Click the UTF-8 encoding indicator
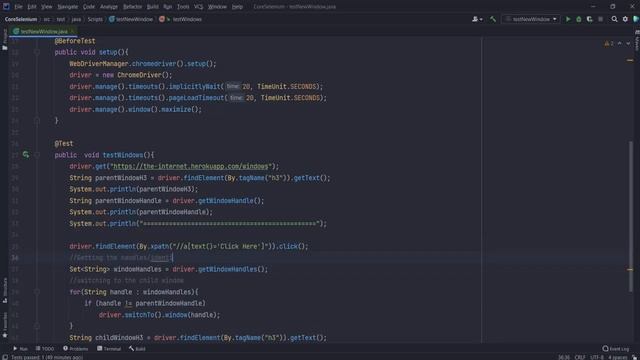Image resolution: width=640 pixels, height=360 pixels. point(597,357)
